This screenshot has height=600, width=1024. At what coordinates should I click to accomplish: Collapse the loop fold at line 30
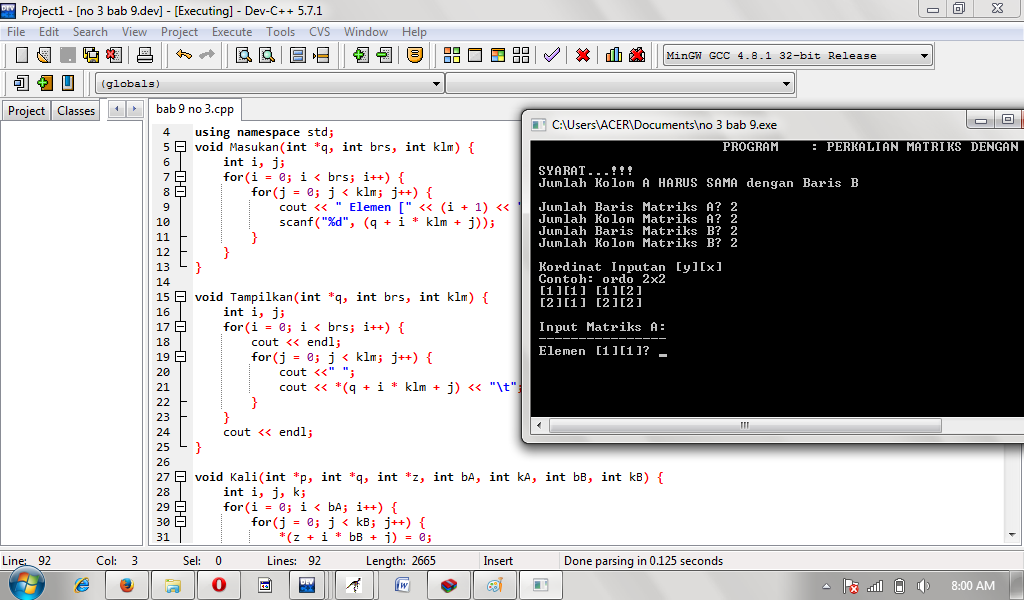point(181,522)
